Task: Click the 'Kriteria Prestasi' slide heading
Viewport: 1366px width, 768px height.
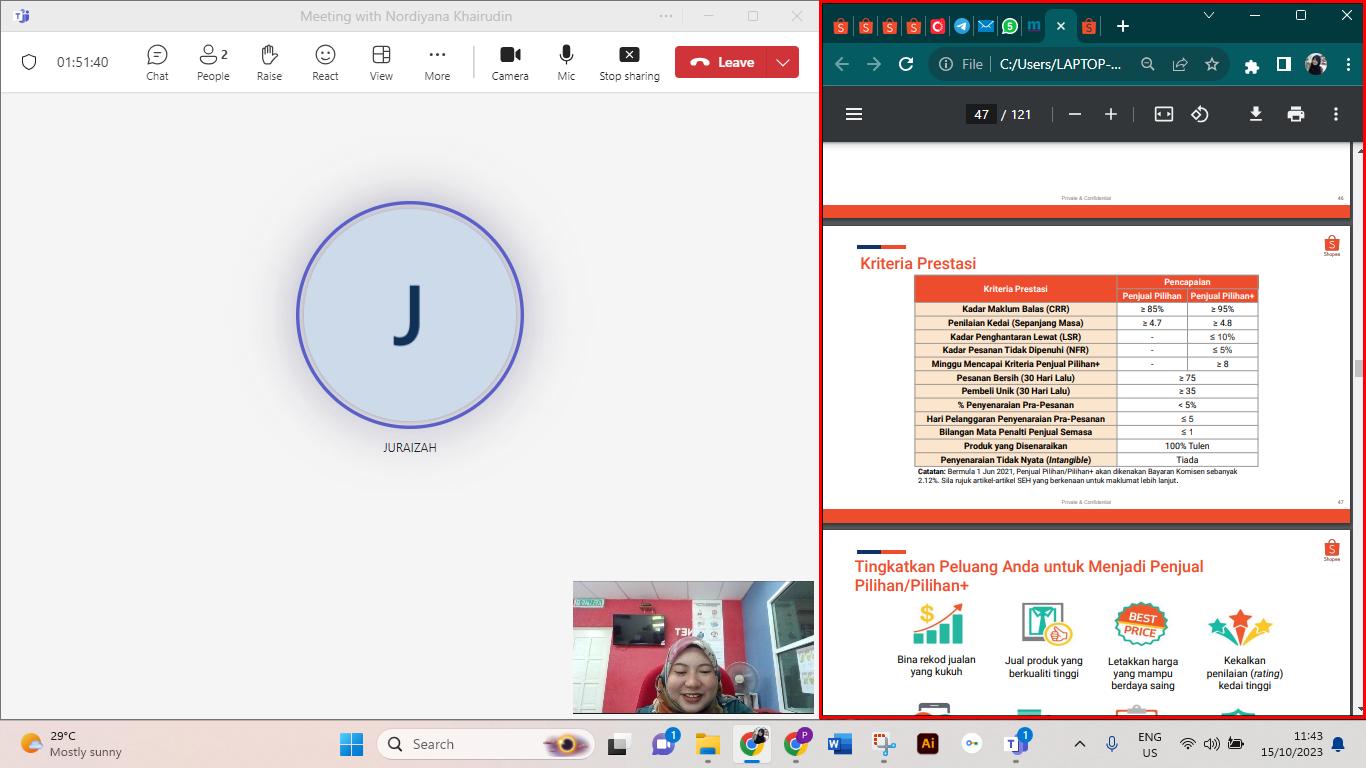Action: [x=918, y=264]
